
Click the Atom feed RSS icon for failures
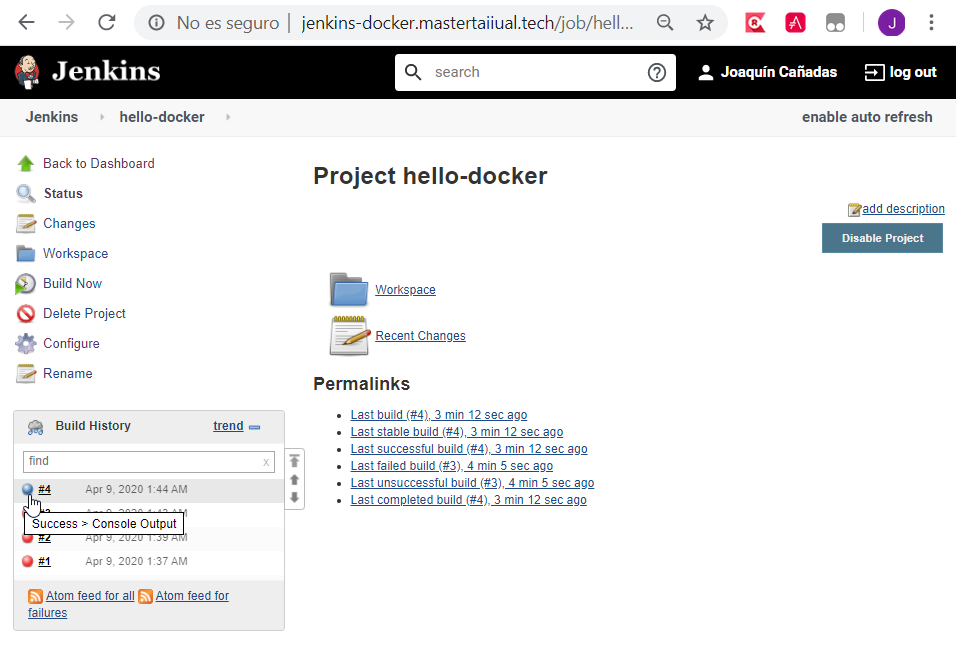[x=146, y=595]
